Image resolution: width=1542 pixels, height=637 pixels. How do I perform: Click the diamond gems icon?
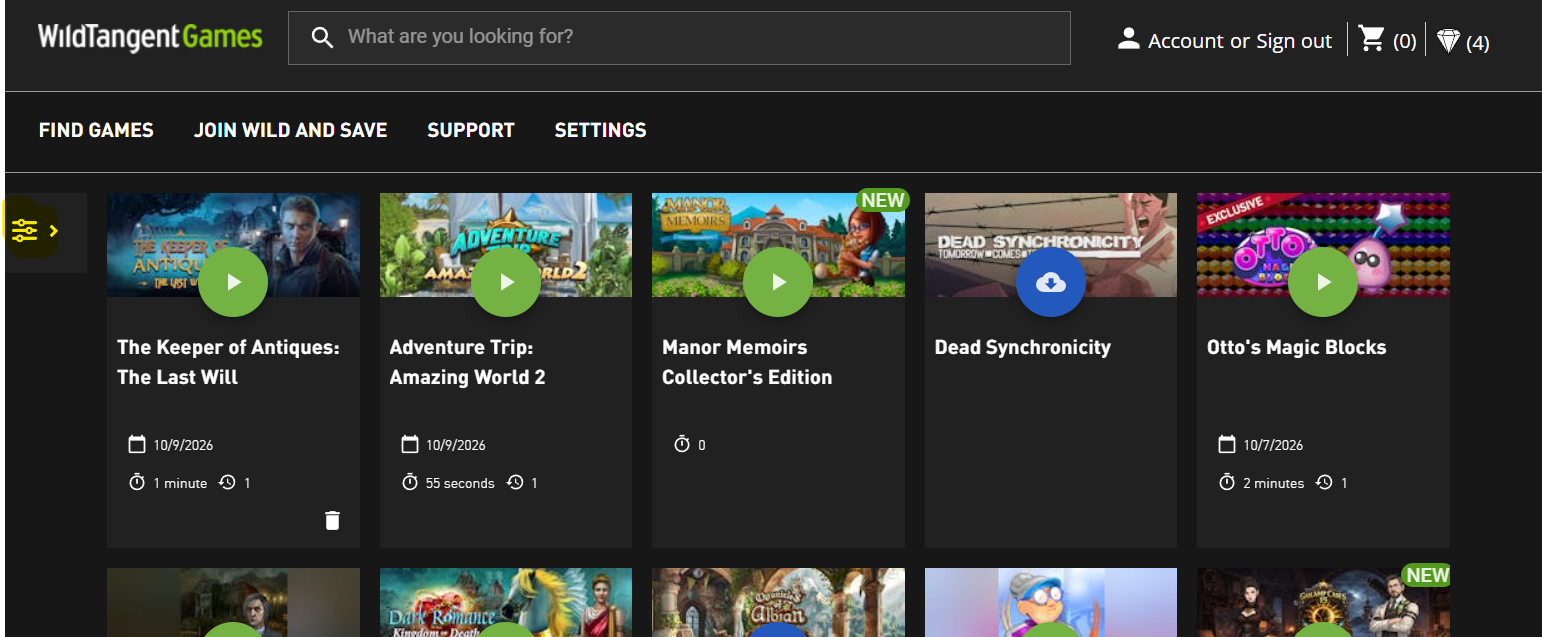1448,41
